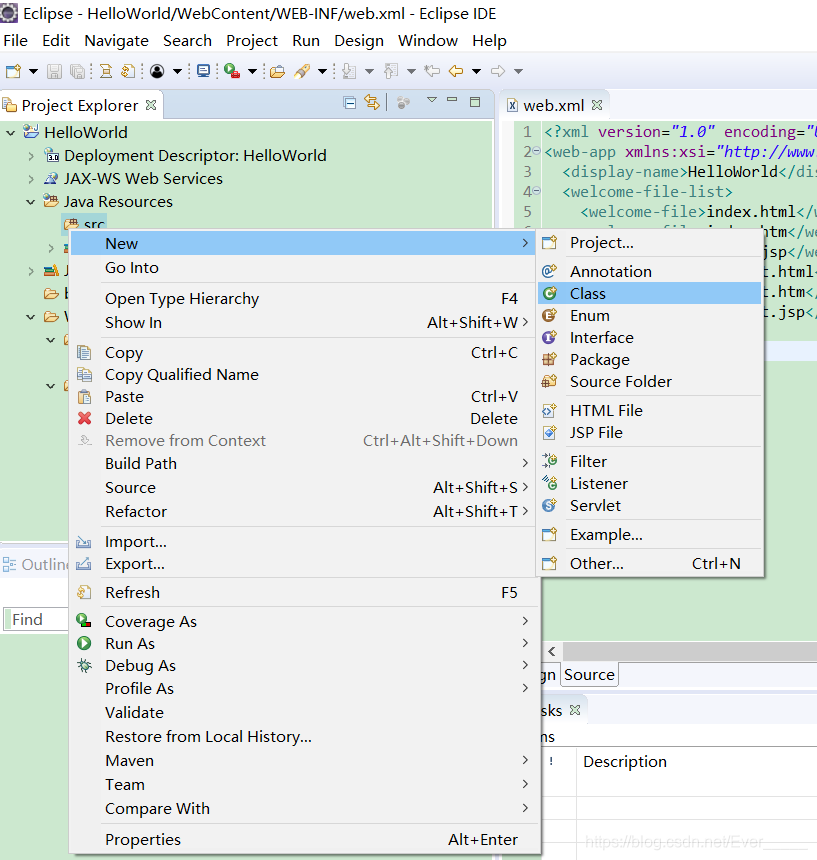Click the Package icon in New submenu

click(x=549, y=359)
